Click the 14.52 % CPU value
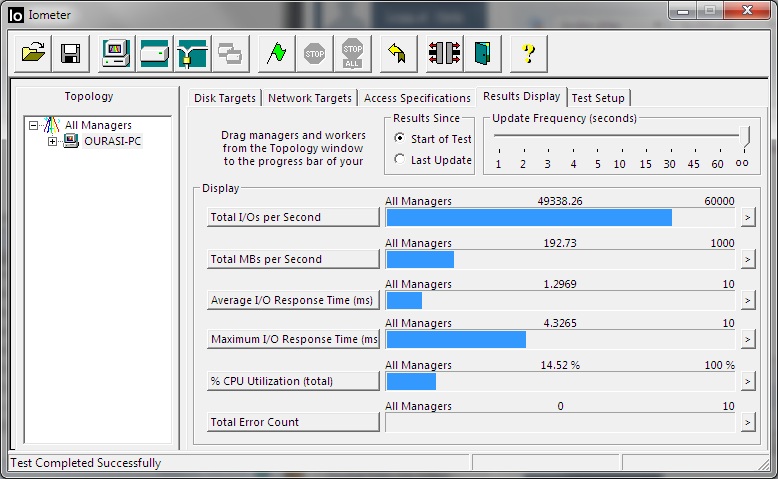Viewport: 778px width, 479px height. tap(560, 365)
